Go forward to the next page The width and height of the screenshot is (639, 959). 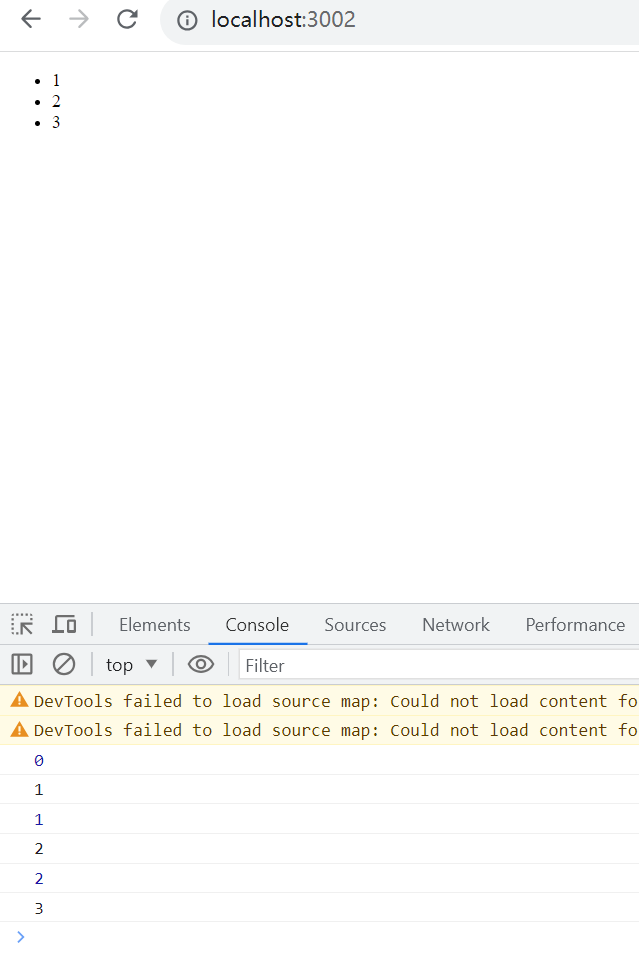78,20
